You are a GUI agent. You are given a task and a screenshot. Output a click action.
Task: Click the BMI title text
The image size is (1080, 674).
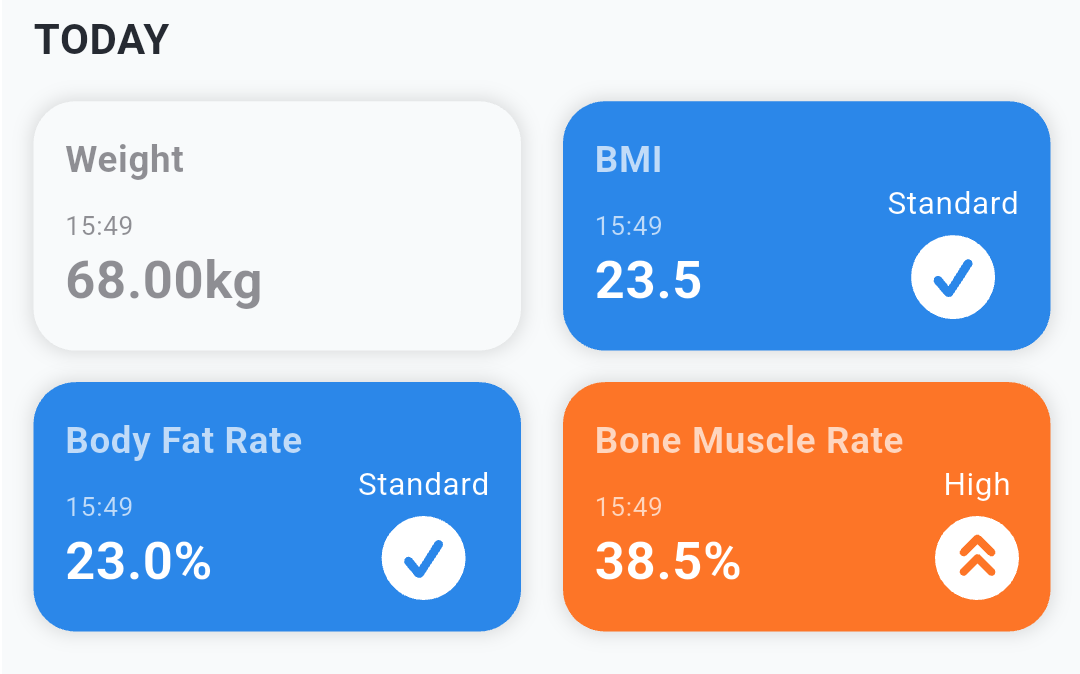tap(628, 160)
